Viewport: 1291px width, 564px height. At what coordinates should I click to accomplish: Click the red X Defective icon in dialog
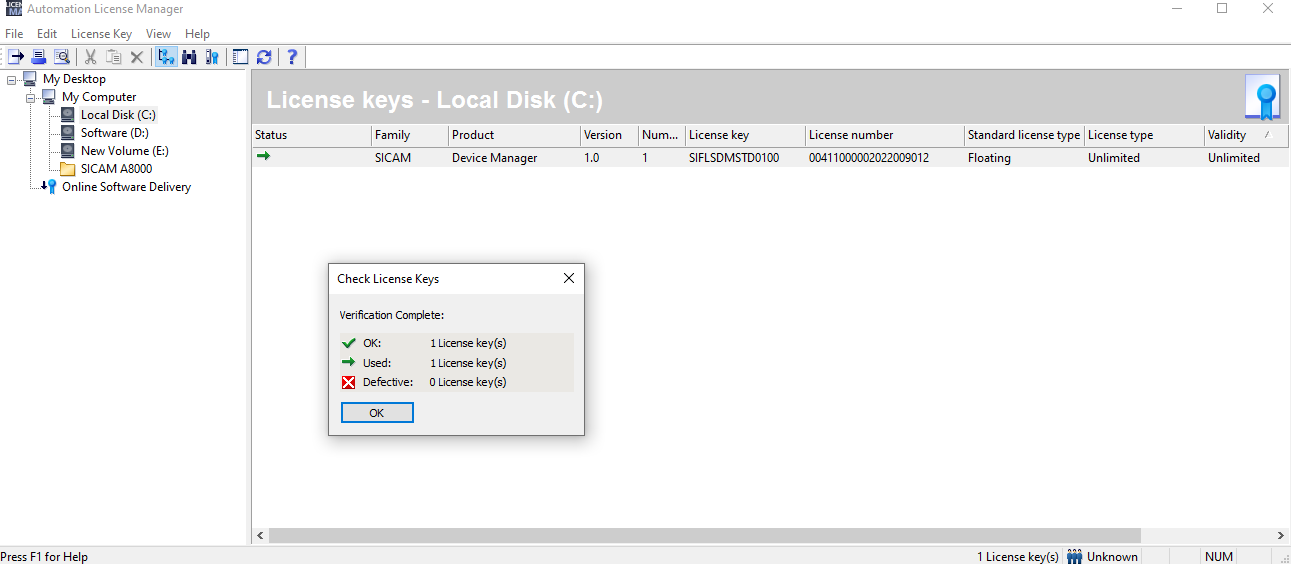pyautogui.click(x=349, y=382)
